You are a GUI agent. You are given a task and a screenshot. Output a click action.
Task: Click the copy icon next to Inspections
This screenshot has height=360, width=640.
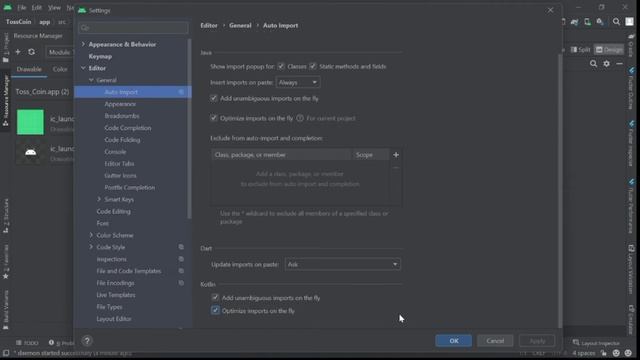point(181,259)
